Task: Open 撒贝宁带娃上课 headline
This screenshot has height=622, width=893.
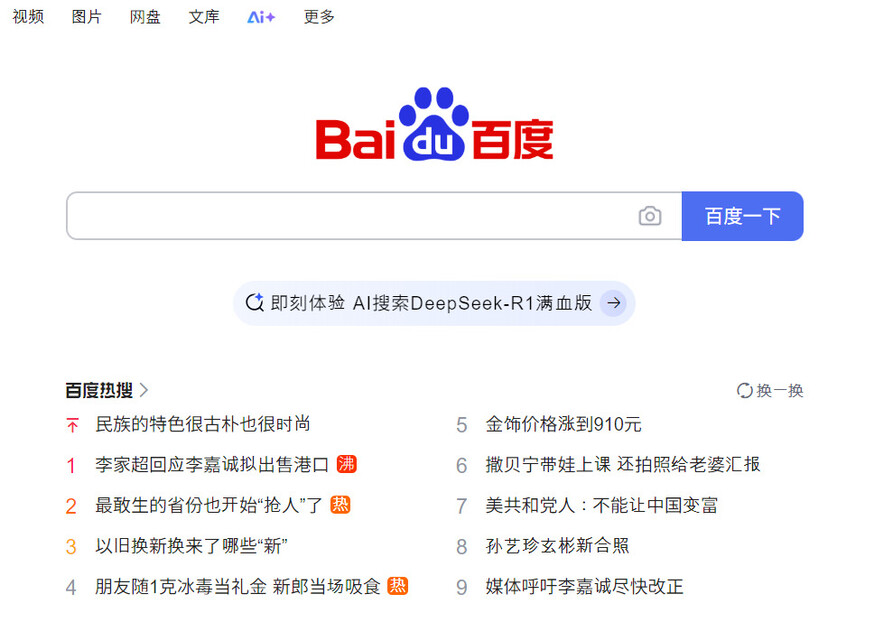Action: pos(622,465)
